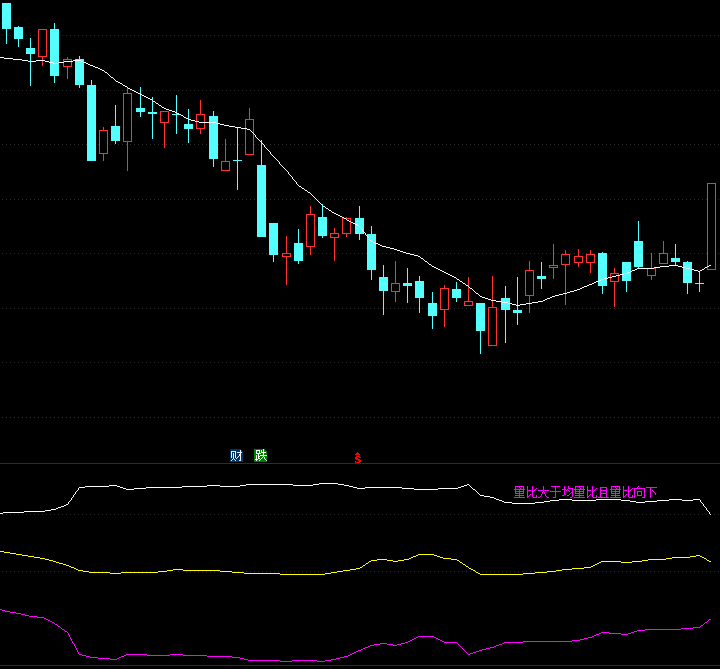Click the red S sell signal marker

[x=358, y=458]
